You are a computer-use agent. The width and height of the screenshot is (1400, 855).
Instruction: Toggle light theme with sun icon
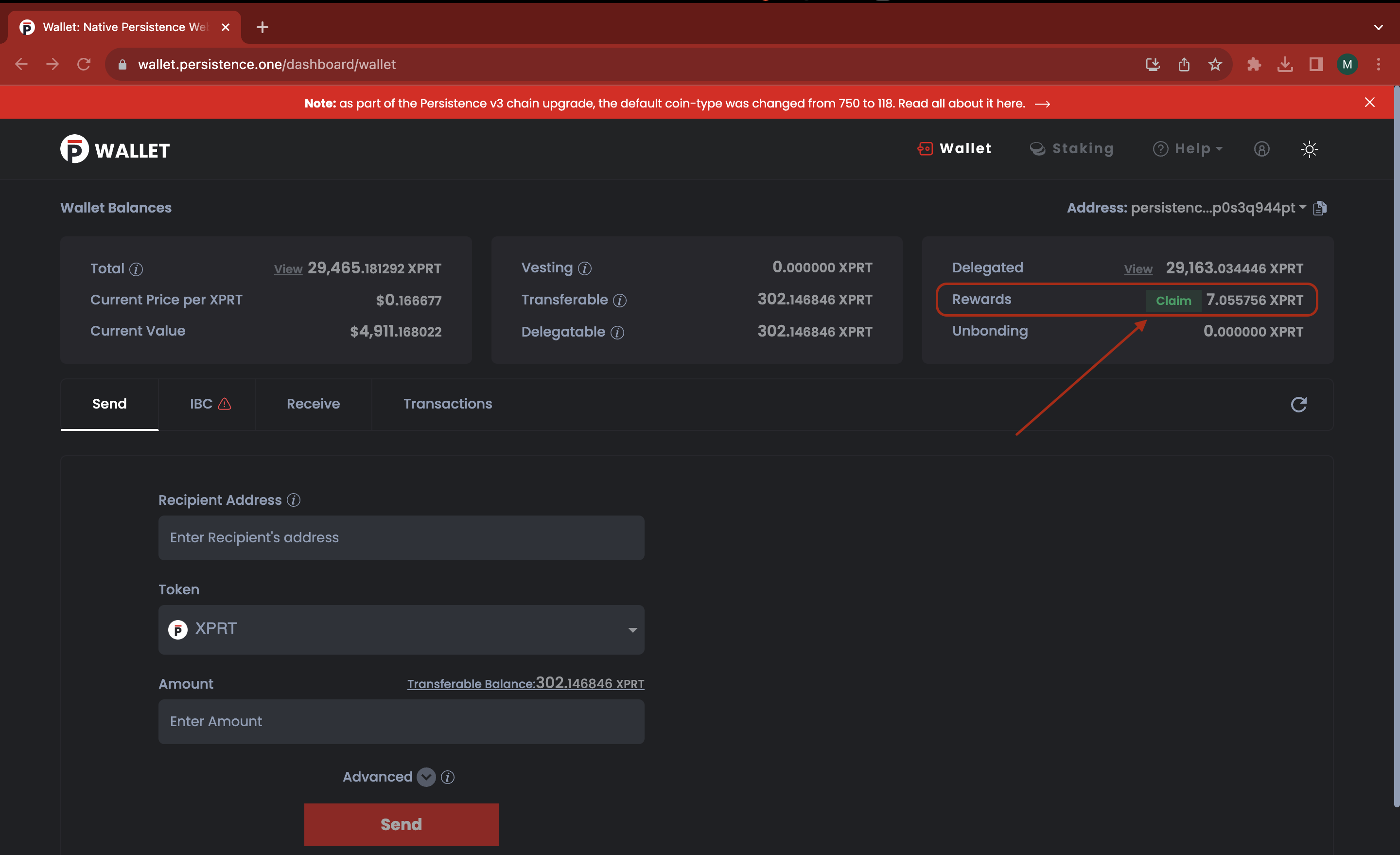(x=1309, y=149)
